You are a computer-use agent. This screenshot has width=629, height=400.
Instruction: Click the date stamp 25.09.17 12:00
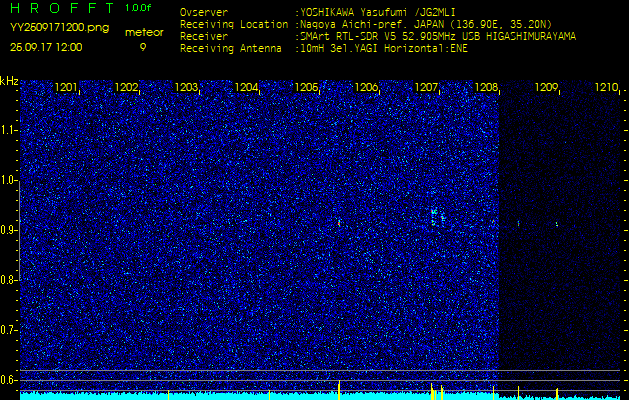point(46,47)
